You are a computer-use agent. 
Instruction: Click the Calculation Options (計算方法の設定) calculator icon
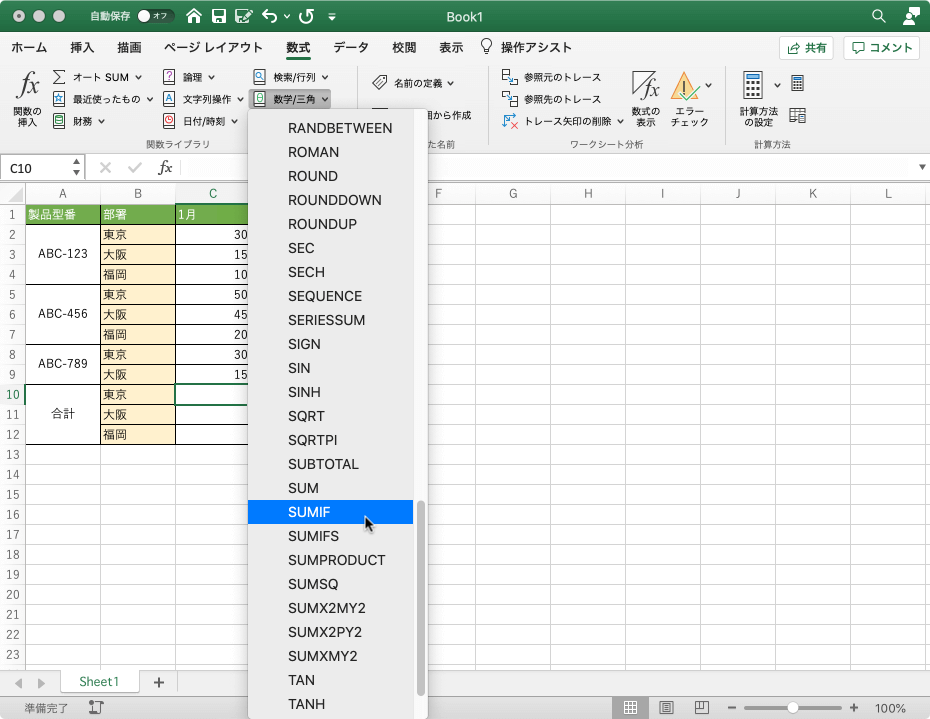pyautogui.click(x=753, y=85)
